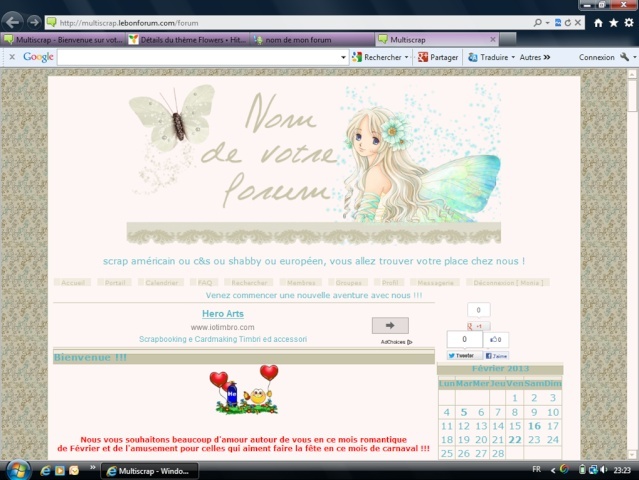Open the network tray icon
This screenshot has width=639, height=480.
pyautogui.click(x=593, y=470)
